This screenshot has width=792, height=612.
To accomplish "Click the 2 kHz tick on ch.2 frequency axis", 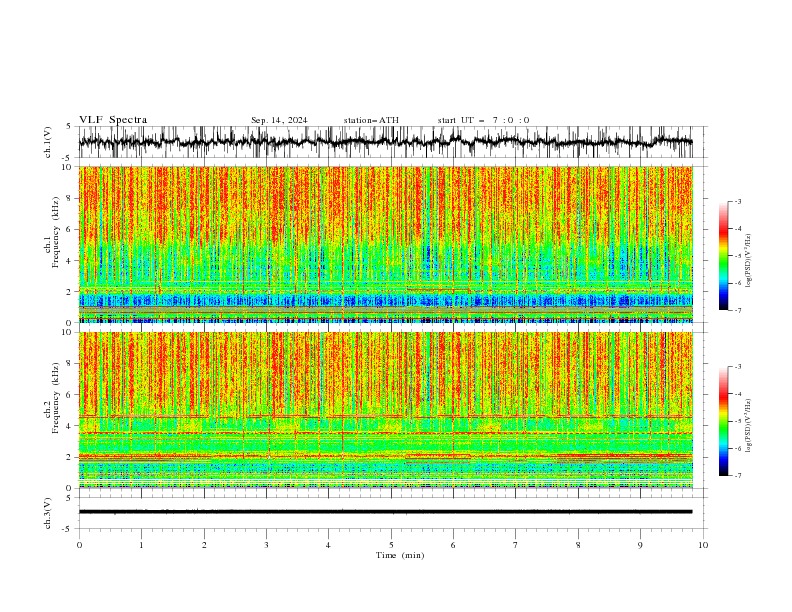I will pos(70,457).
